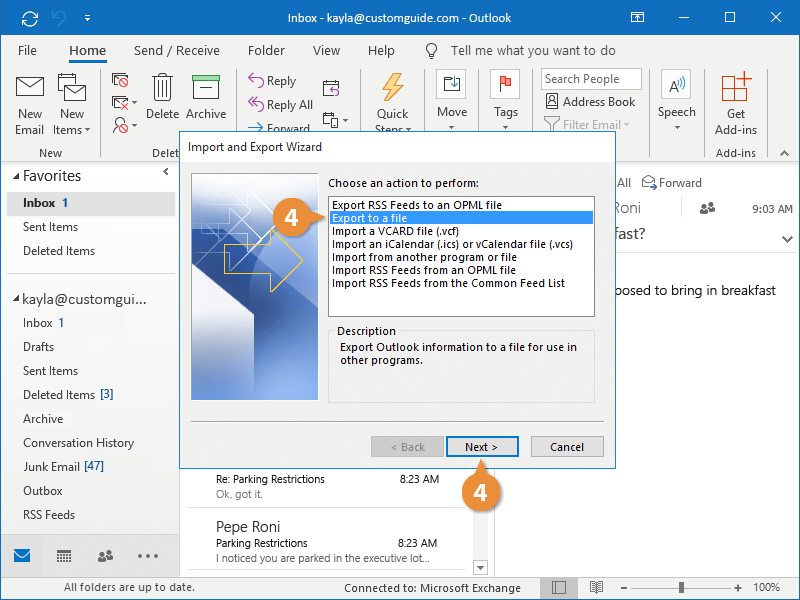Open the Move dropdown button
This screenshot has width=800, height=600.
452,100
